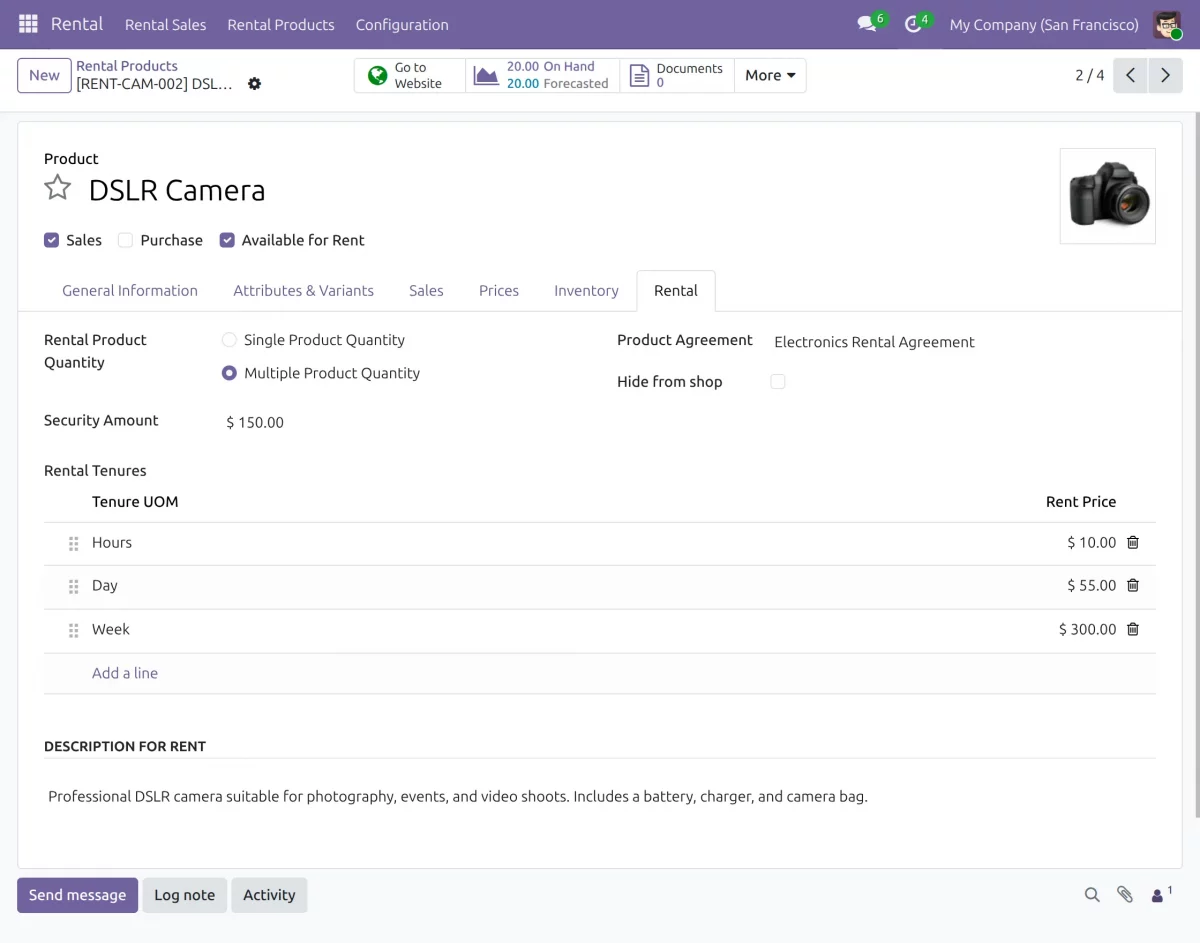
Task: Expand the More dropdown
Action: point(770,75)
